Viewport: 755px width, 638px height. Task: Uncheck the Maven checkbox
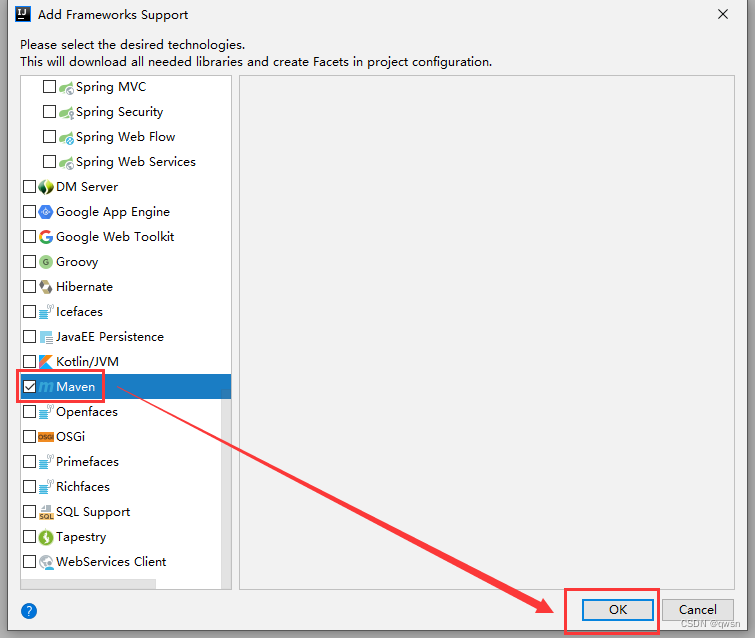(x=29, y=387)
